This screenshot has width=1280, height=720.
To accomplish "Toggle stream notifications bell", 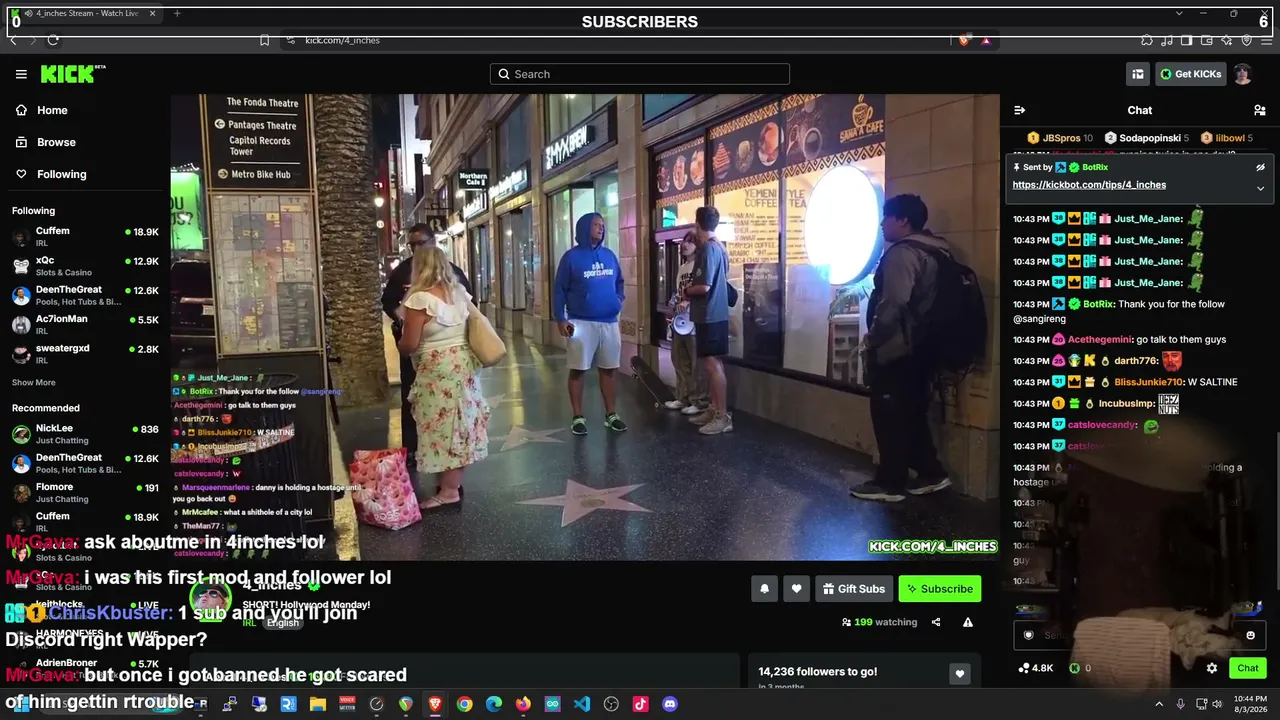I will 765,589.
